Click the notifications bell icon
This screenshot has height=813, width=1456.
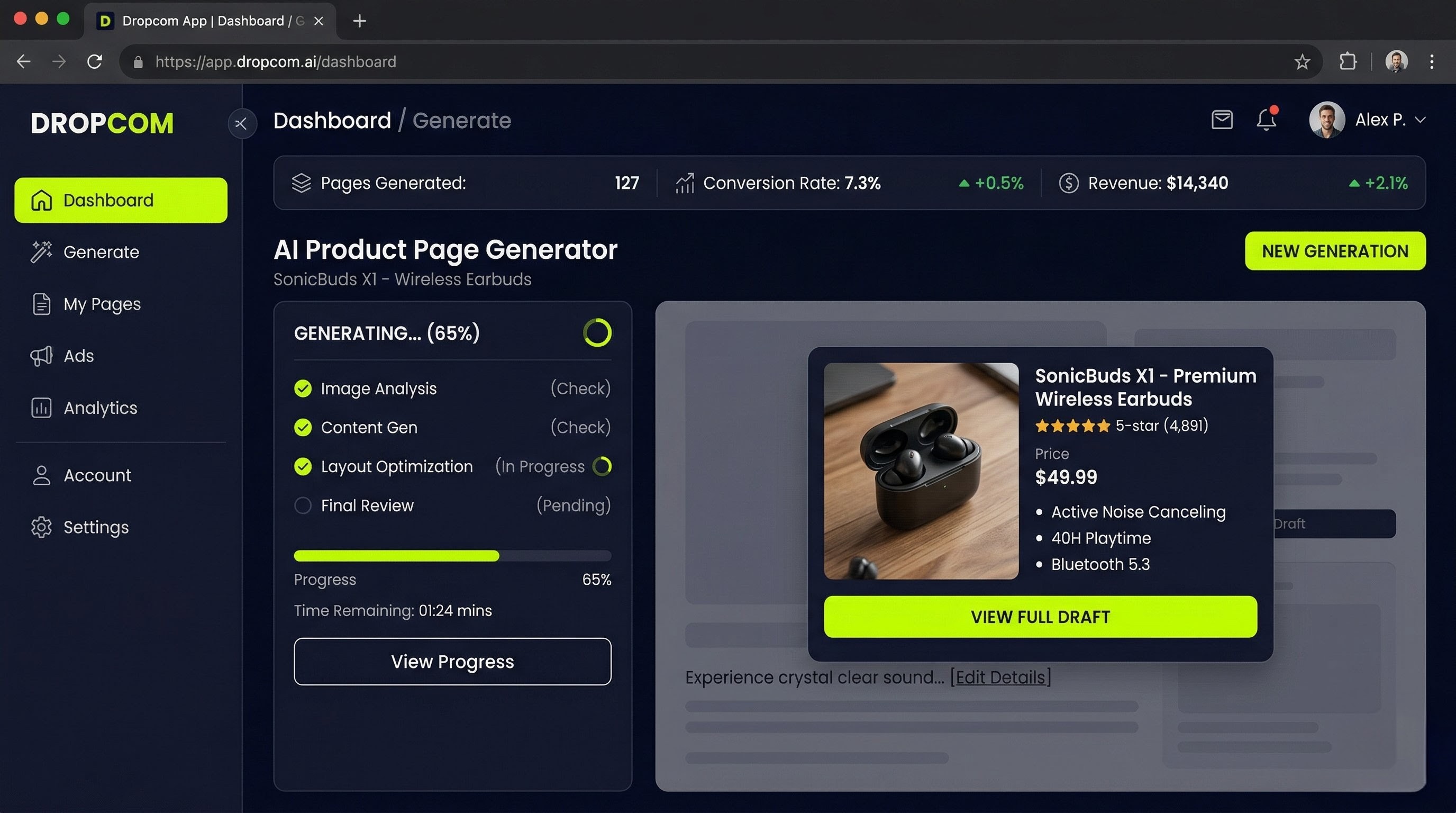(x=1266, y=120)
